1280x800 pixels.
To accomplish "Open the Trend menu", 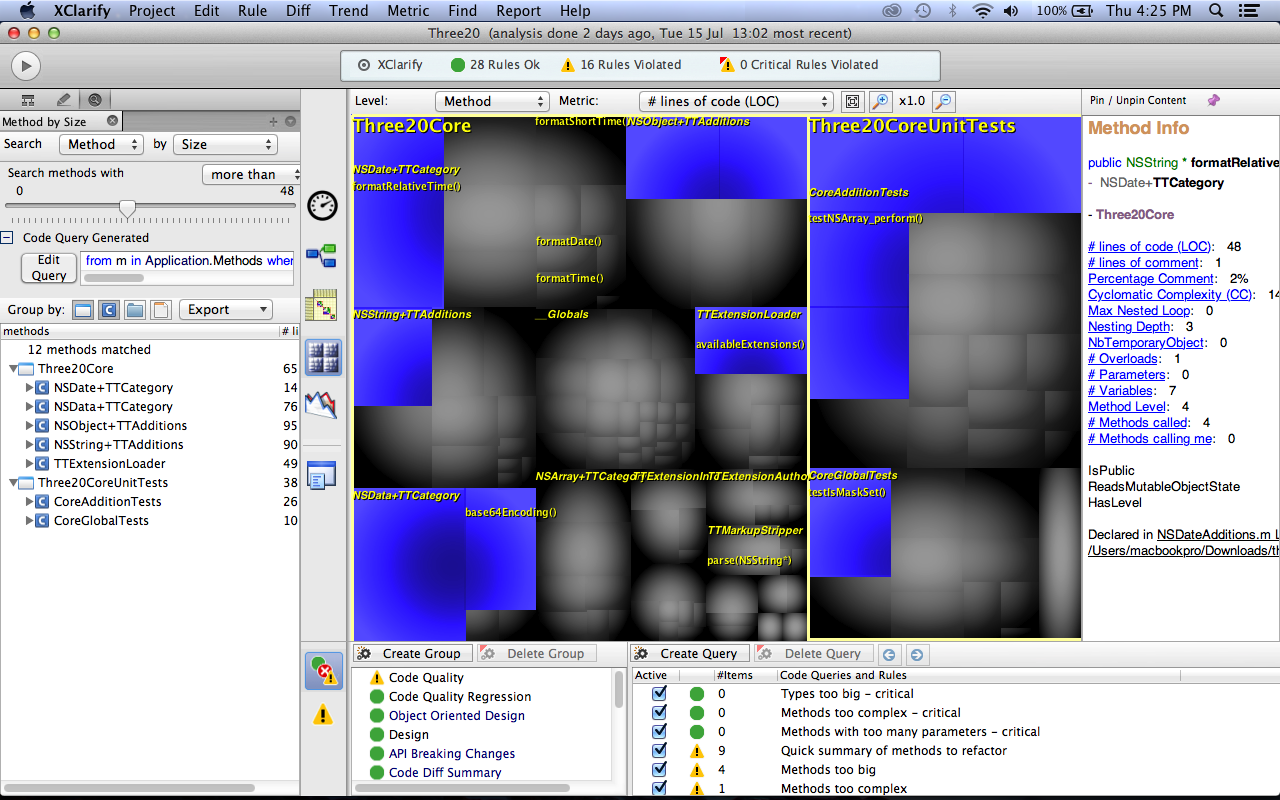I will coord(349,11).
